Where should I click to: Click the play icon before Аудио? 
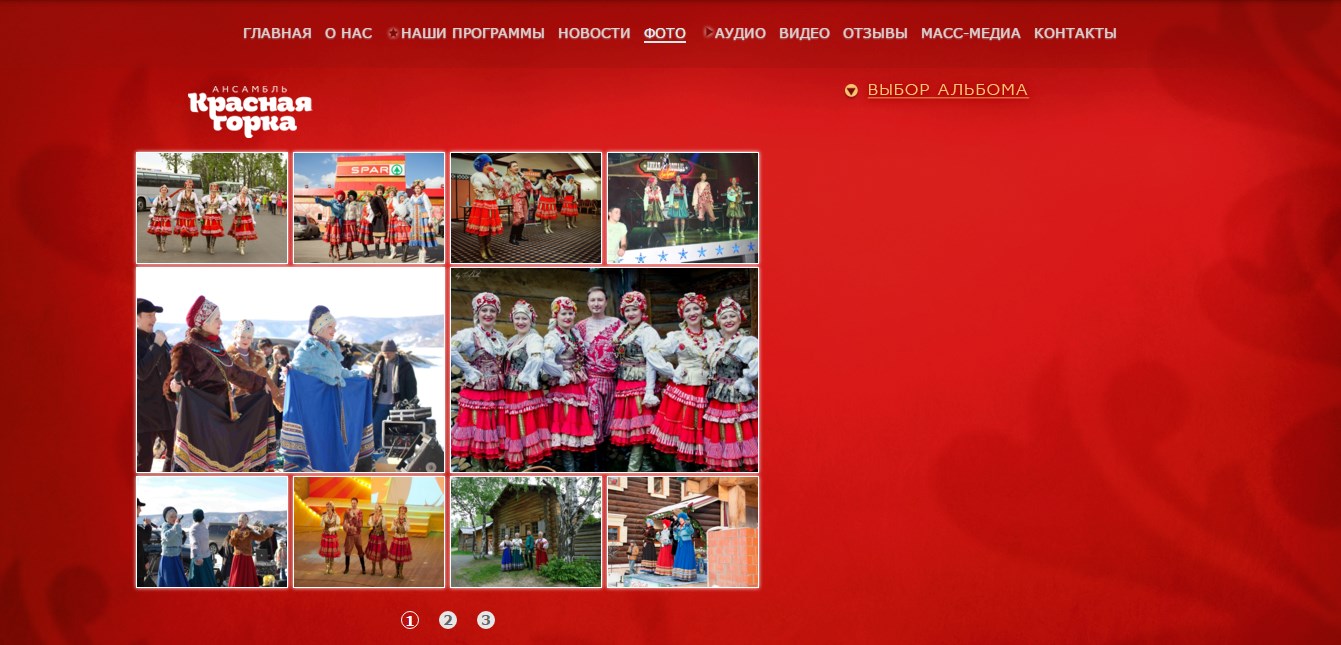coord(708,32)
